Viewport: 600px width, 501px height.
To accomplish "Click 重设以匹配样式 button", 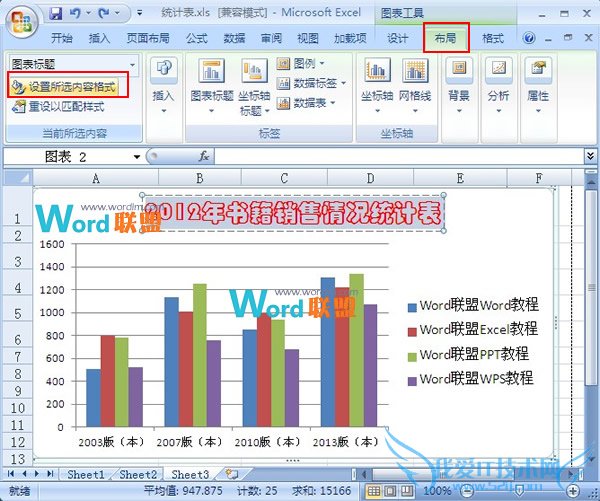I will 62,106.
